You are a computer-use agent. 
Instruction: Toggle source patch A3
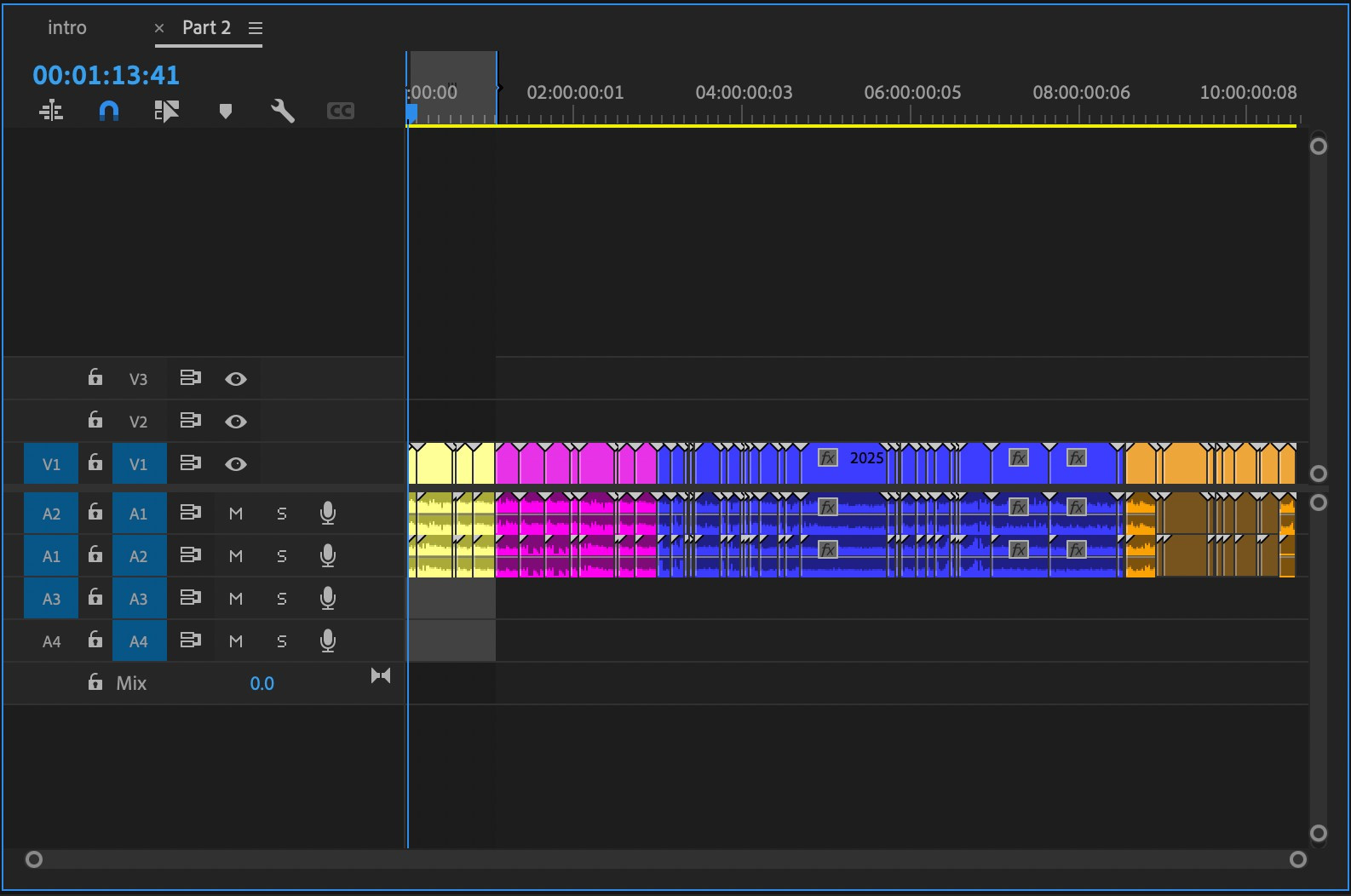point(51,599)
